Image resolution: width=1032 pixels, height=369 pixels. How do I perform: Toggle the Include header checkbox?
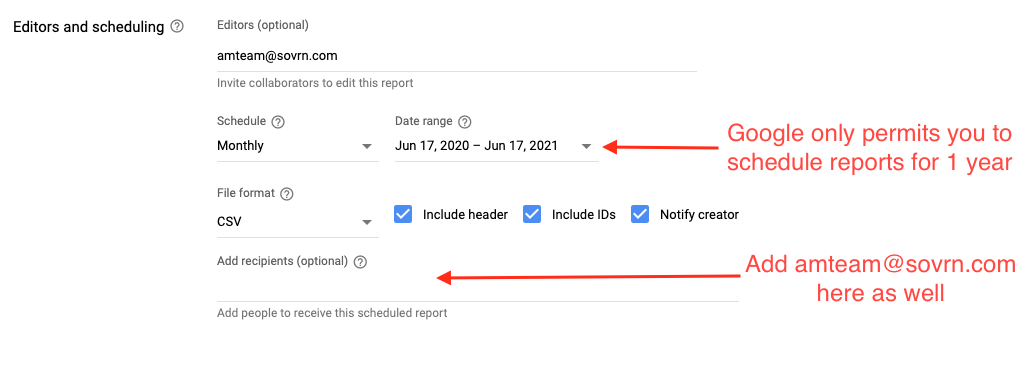pyautogui.click(x=403, y=214)
